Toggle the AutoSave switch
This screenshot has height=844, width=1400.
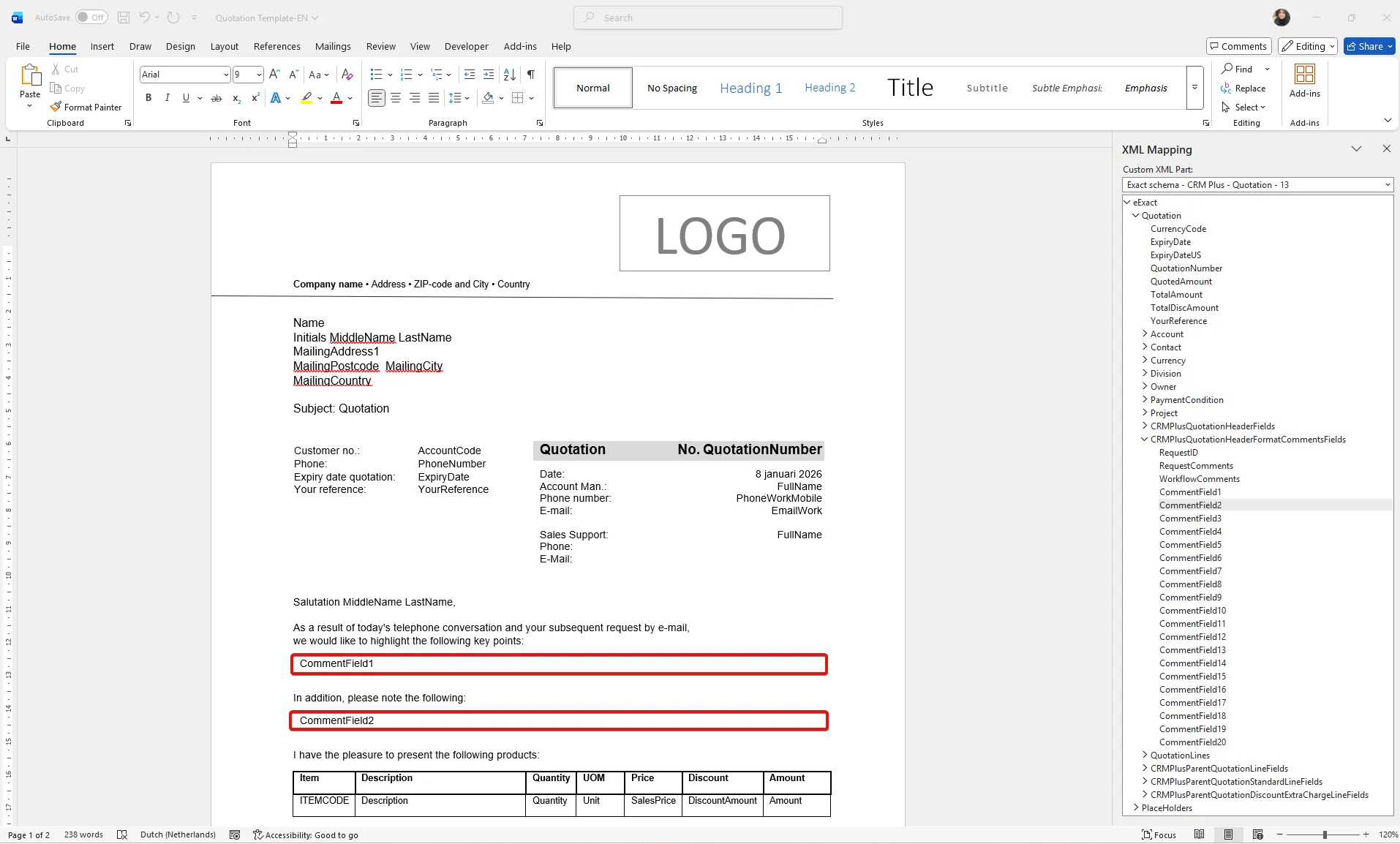tap(91, 18)
